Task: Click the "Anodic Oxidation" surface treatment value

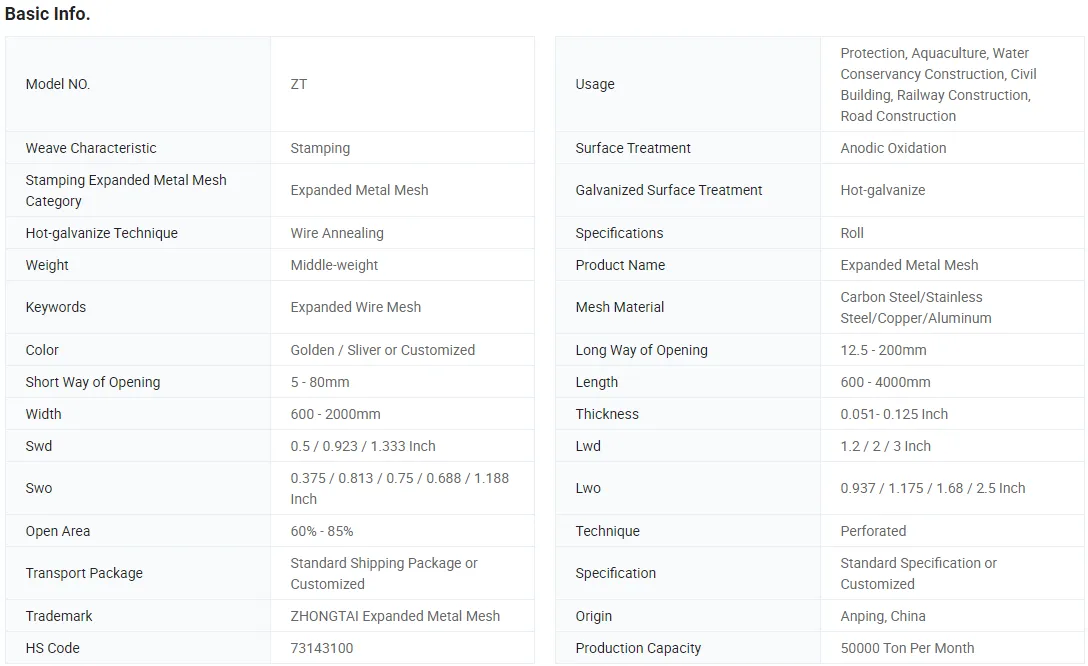Action: click(893, 148)
